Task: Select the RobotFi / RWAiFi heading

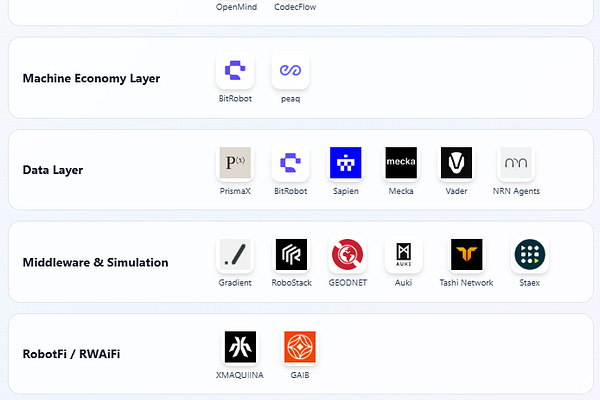Action: pos(71,354)
